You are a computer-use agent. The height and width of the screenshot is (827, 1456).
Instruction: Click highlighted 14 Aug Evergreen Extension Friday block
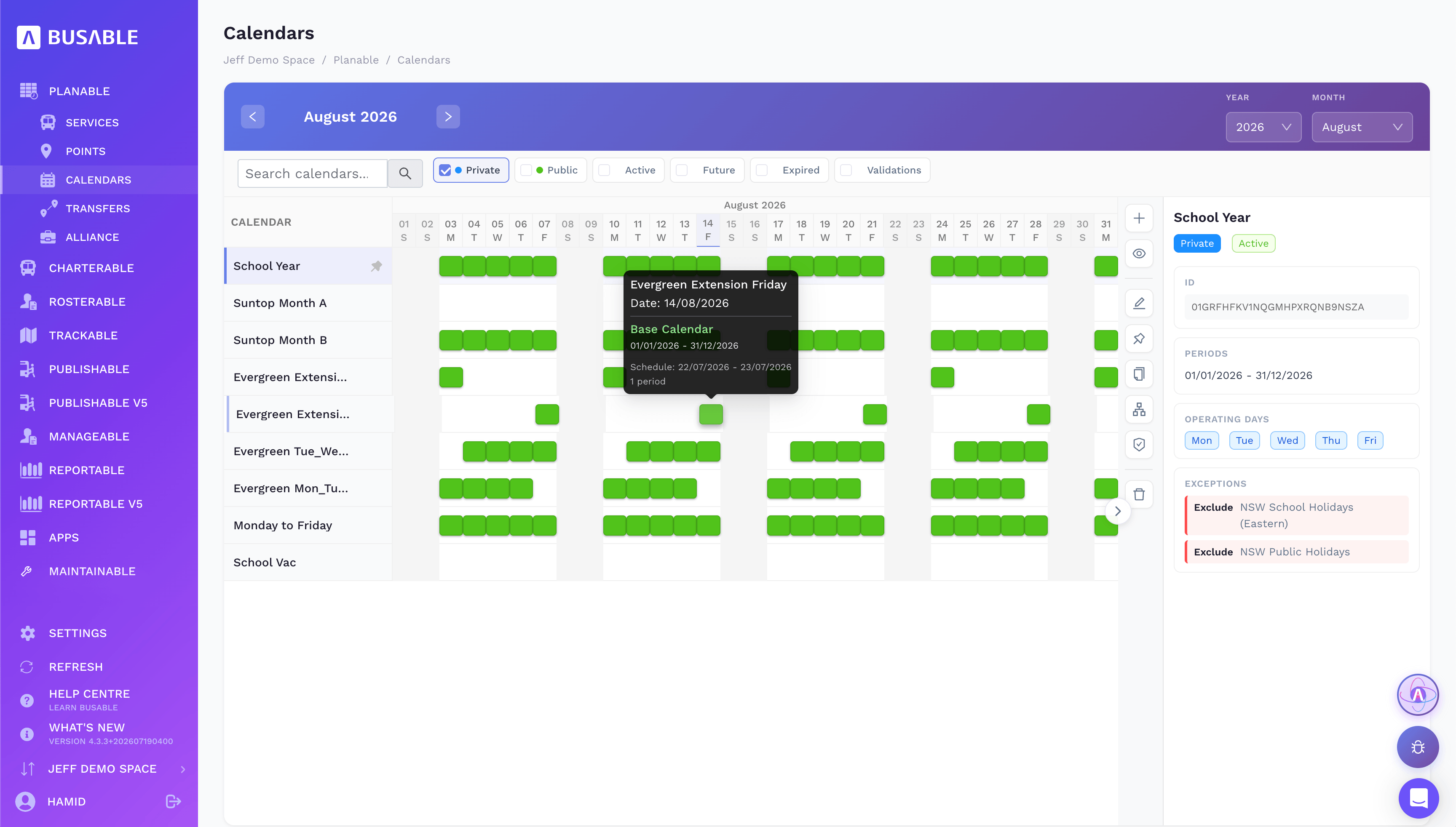710,414
